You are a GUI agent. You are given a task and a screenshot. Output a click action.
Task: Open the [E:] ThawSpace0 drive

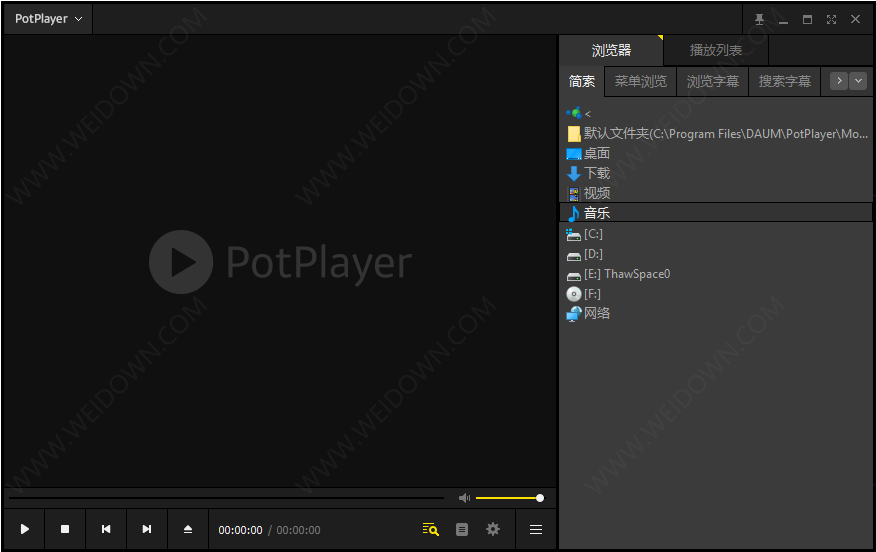(x=626, y=273)
